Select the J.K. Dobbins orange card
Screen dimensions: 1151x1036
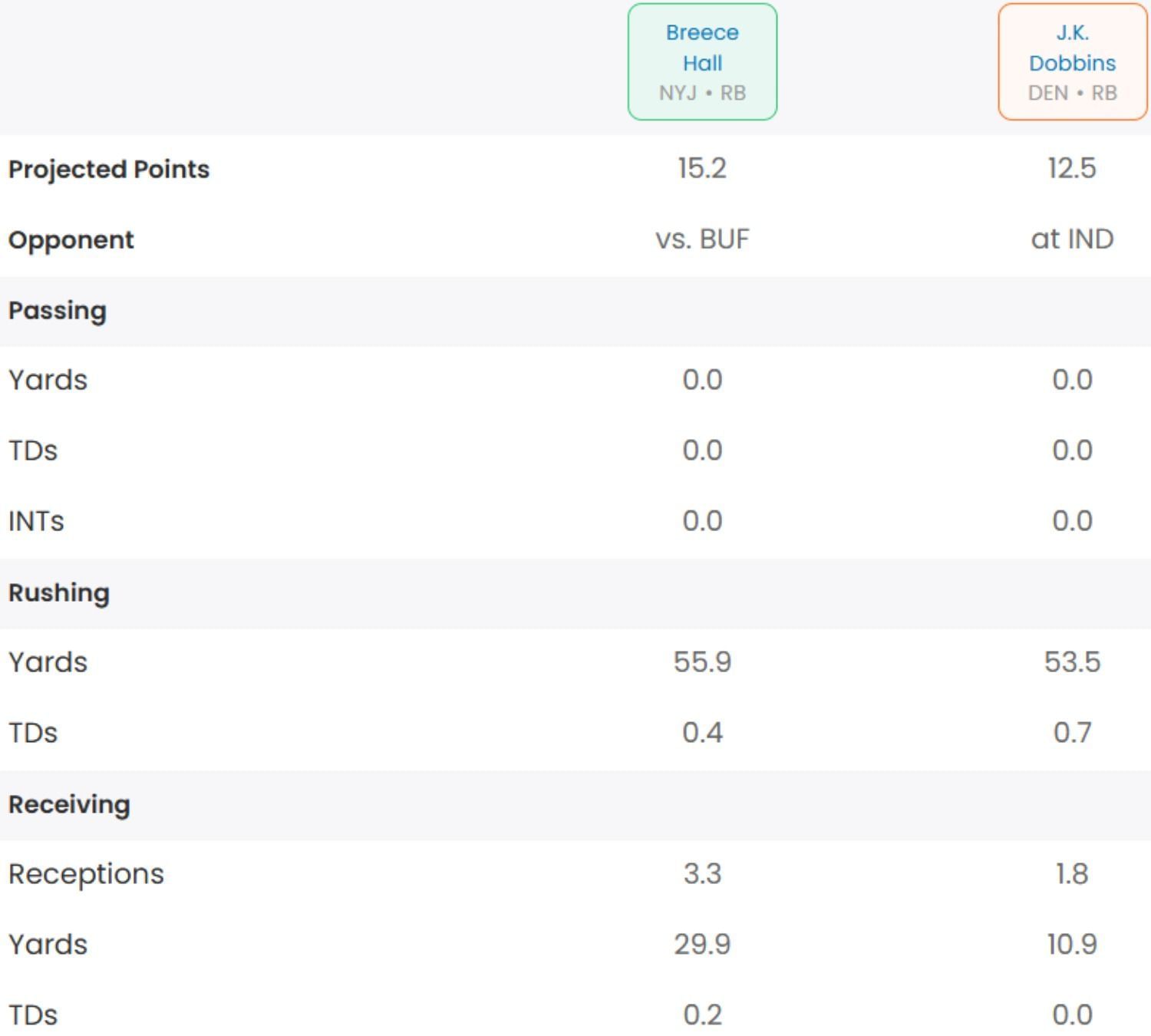[x=1072, y=61]
